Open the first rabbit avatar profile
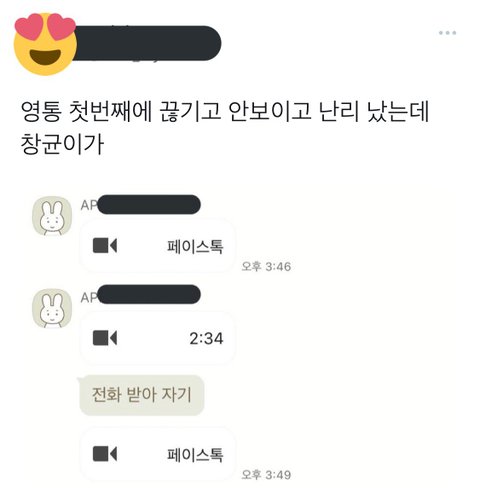Screen dimensions: 480x503 [52, 216]
